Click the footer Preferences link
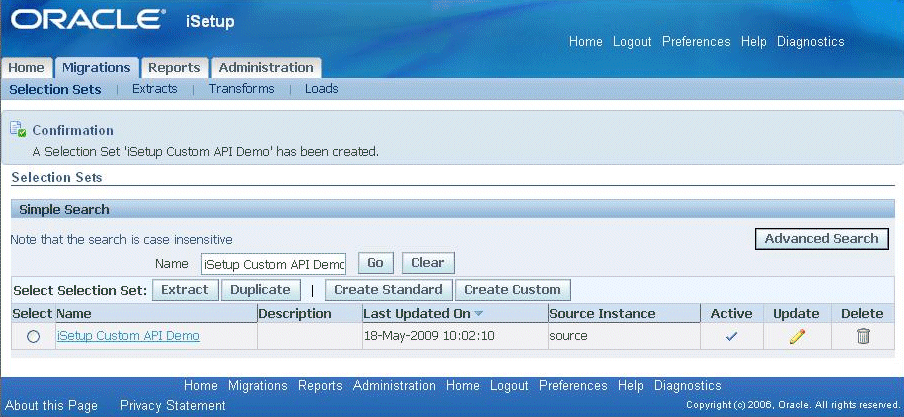The width and height of the screenshot is (904, 417). pos(573,386)
